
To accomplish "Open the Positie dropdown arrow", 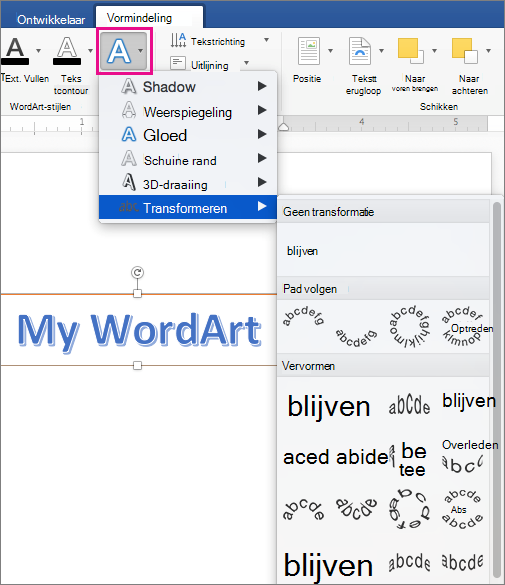I will point(330,51).
